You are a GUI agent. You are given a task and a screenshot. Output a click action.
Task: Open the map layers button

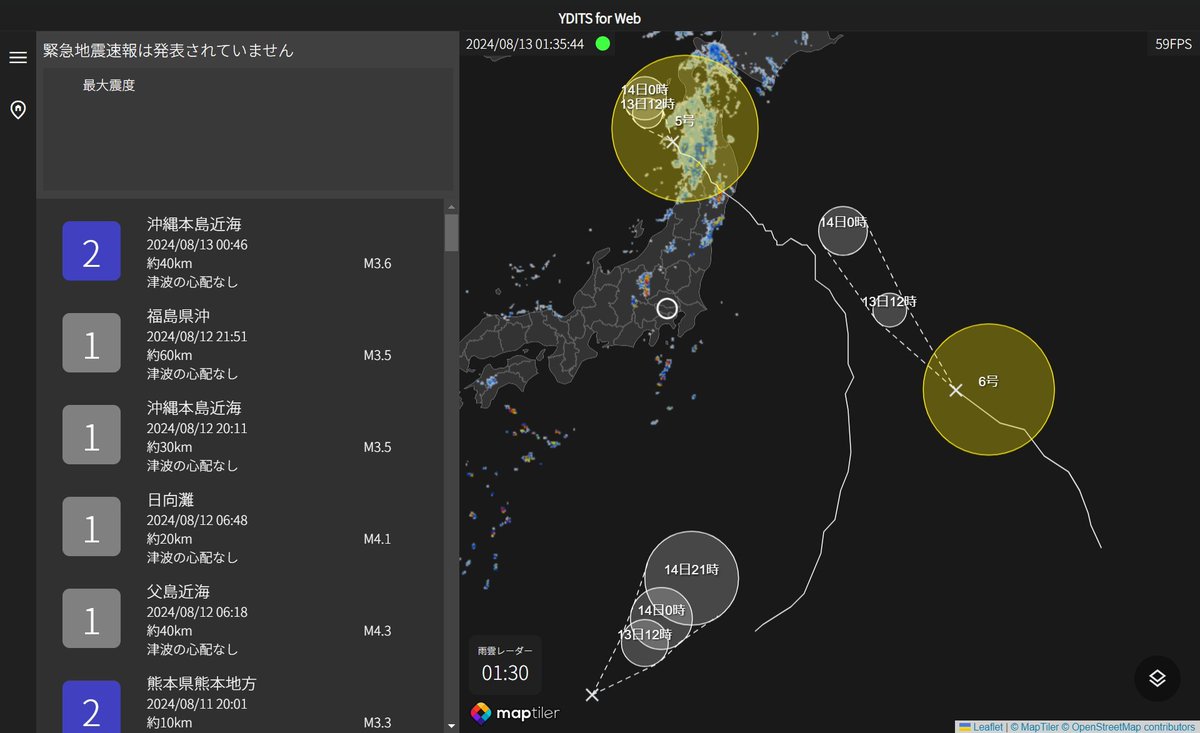pyautogui.click(x=1157, y=678)
